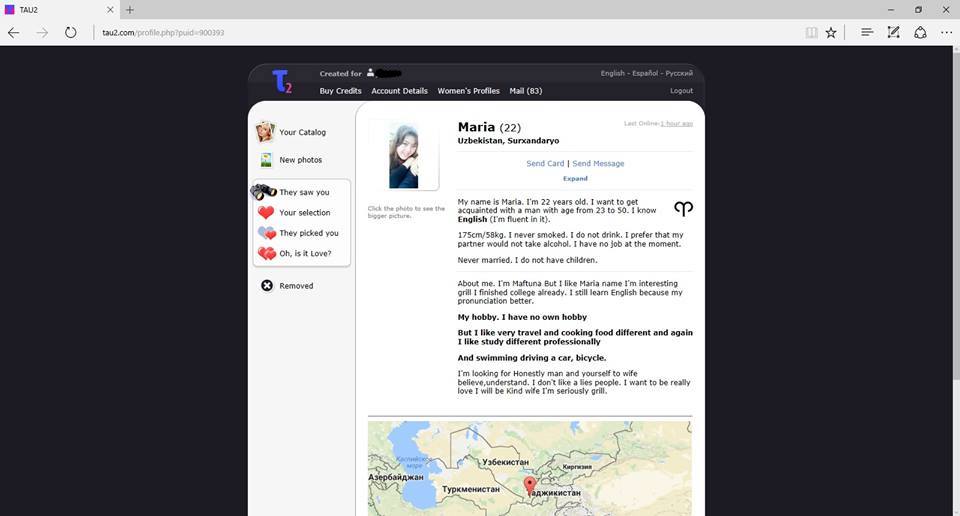This screenshot has width=960, height=516.
Task: Expand Maria's profile details
Action: pos(575,179)
